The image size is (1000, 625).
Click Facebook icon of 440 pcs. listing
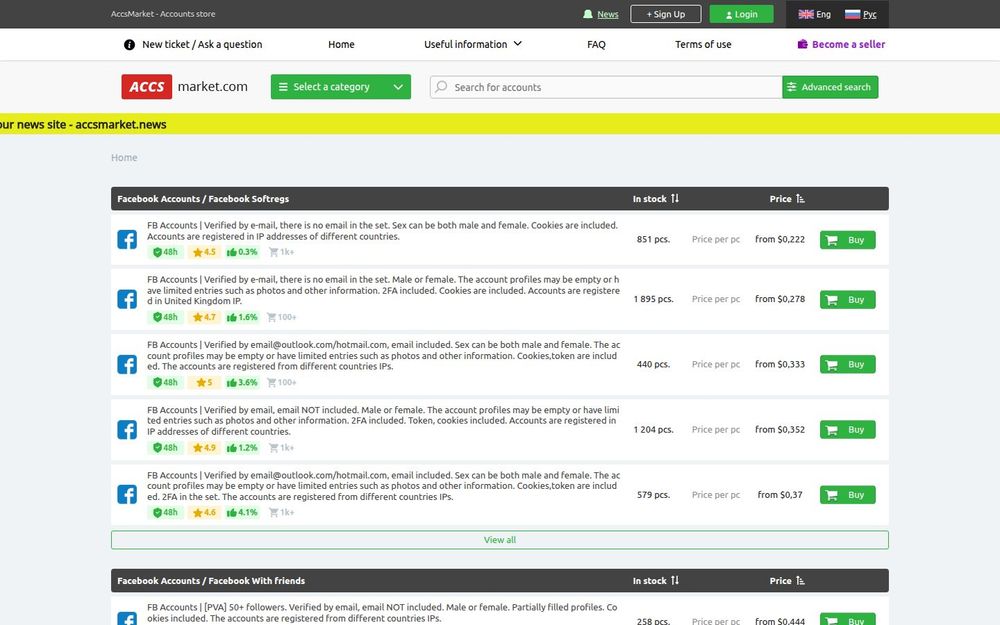127,364
